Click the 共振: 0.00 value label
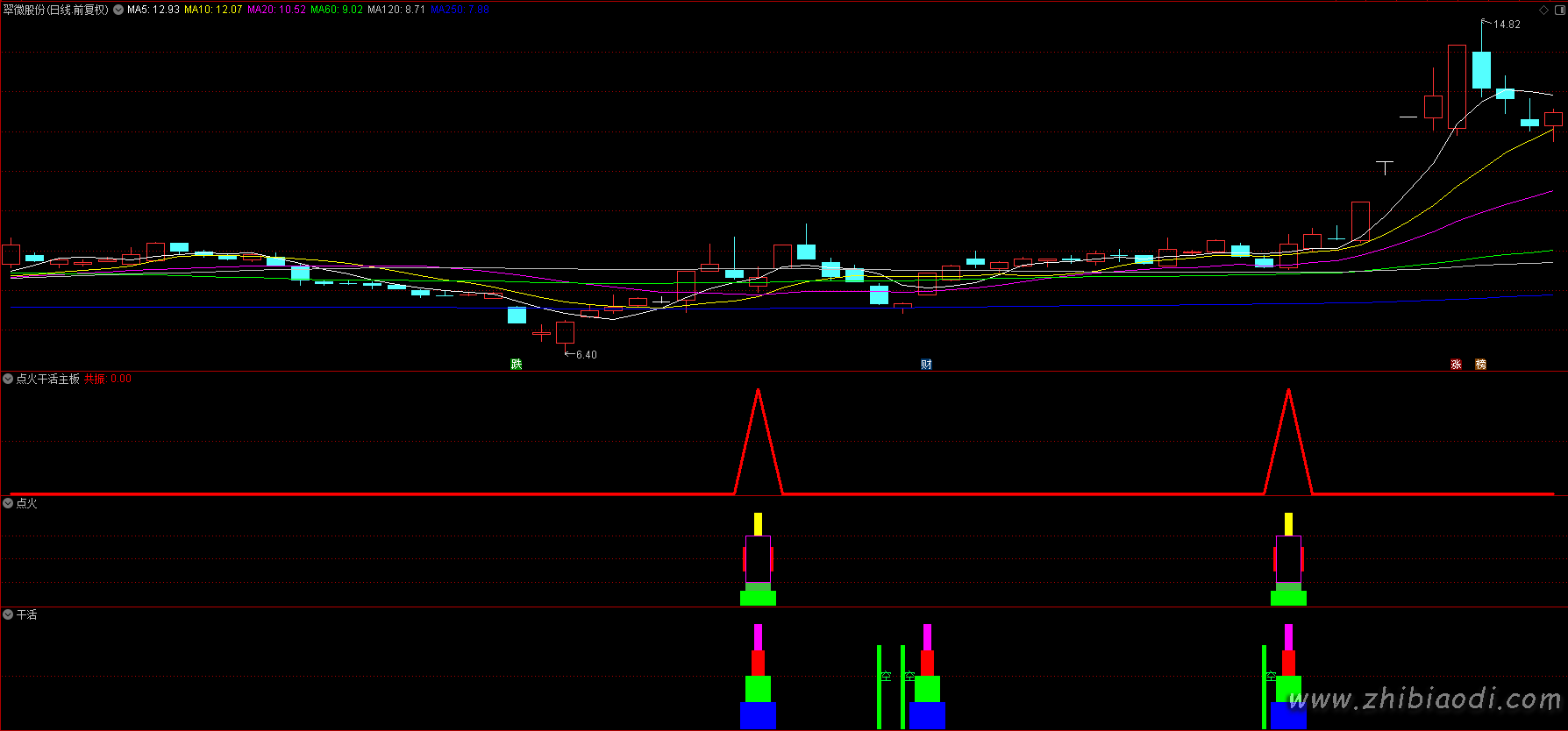The image size is (1568, 731). point(108,379)
